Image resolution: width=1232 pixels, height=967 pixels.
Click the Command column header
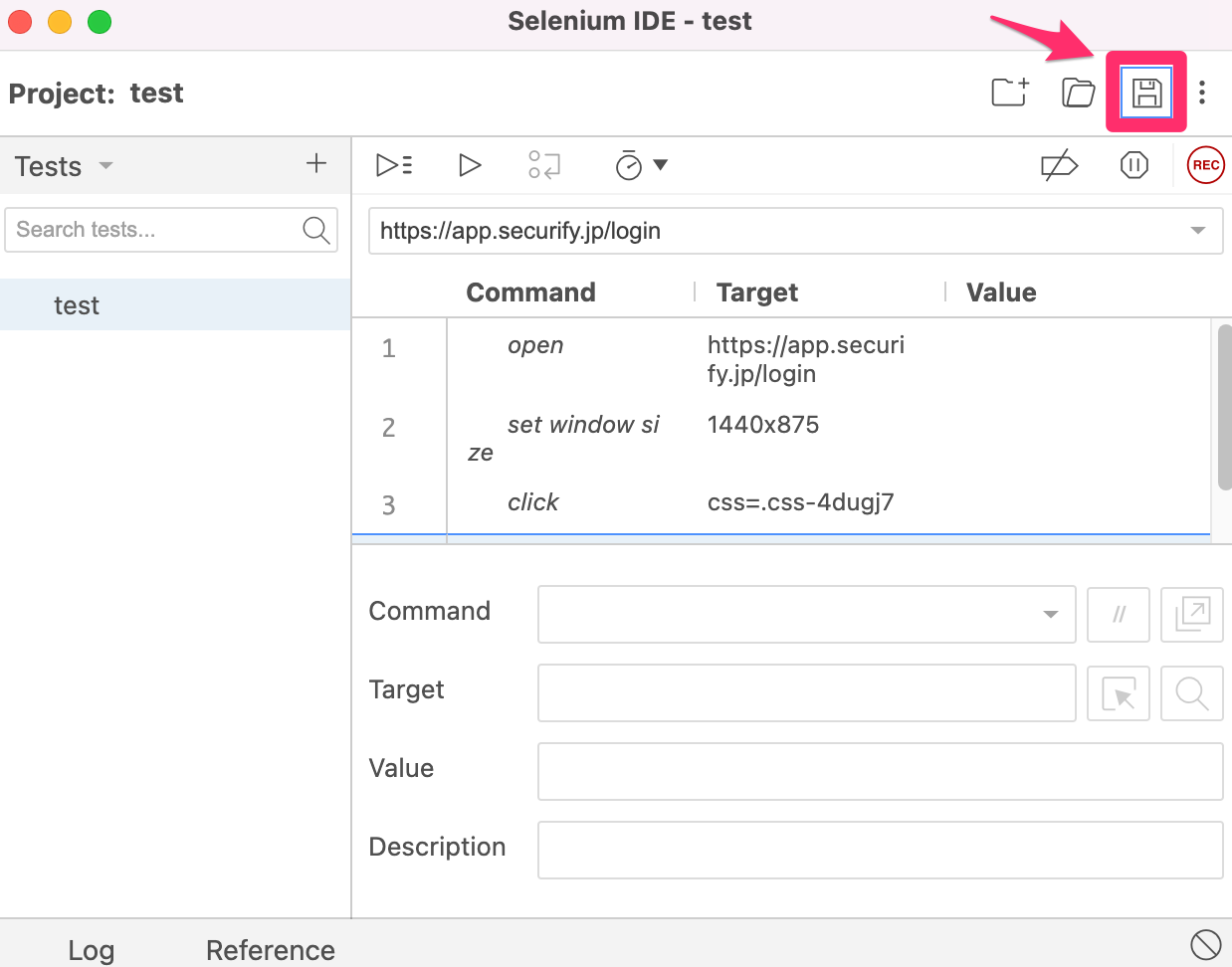(530, 292)
